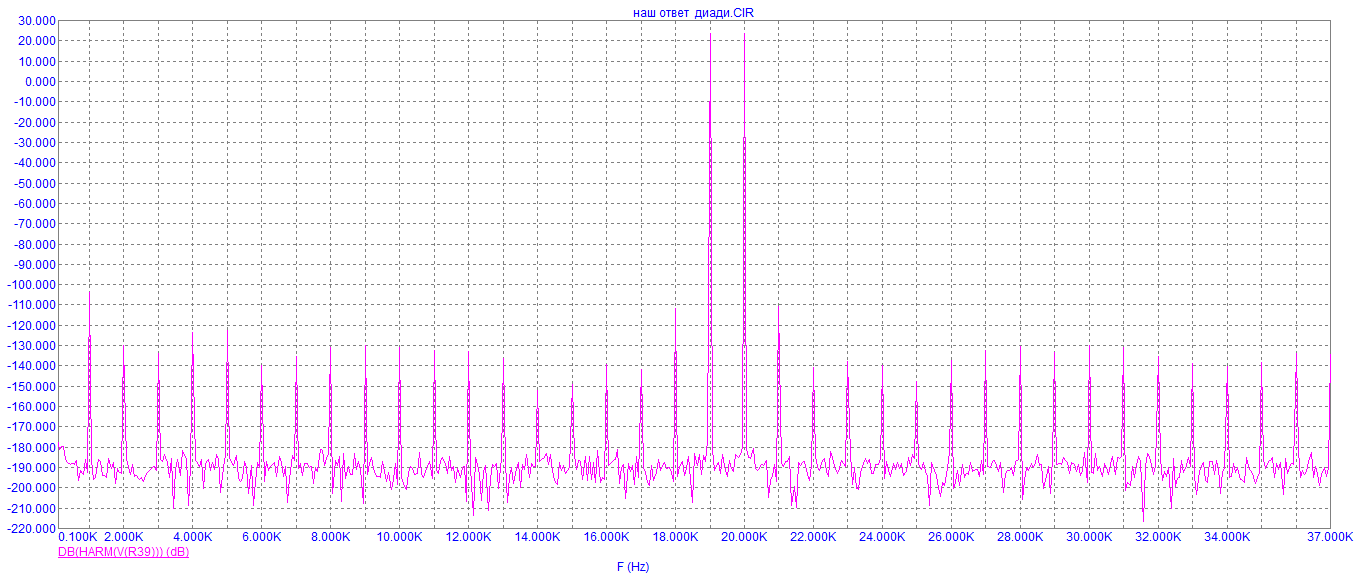This screenshot has height=587, width=1362.
Task: Click the 12.000K frequency tick label
Action: 469,538
